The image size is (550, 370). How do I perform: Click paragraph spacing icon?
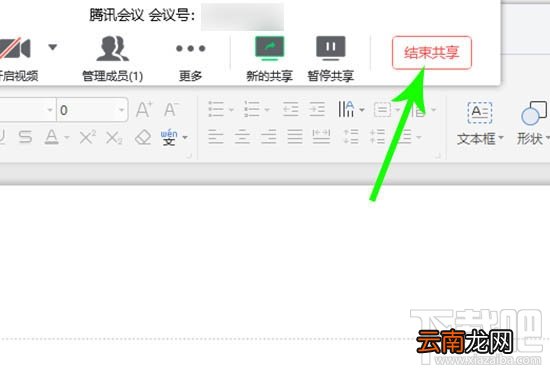pyautogui.click(x=377, y=137)
